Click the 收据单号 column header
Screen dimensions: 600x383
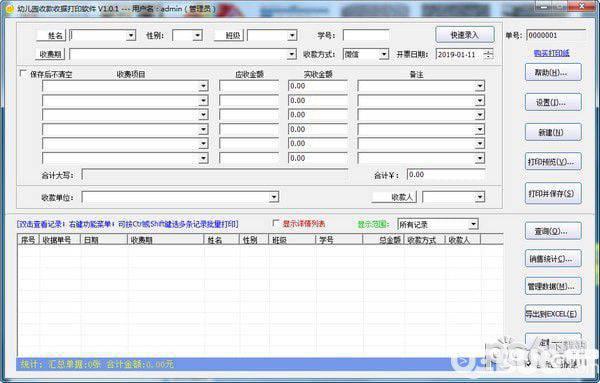60,240
